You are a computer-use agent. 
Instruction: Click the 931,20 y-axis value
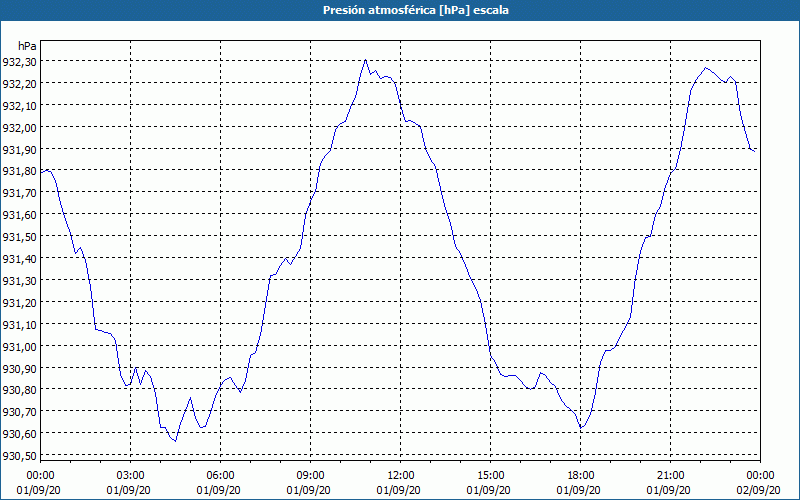coord(20,303)
